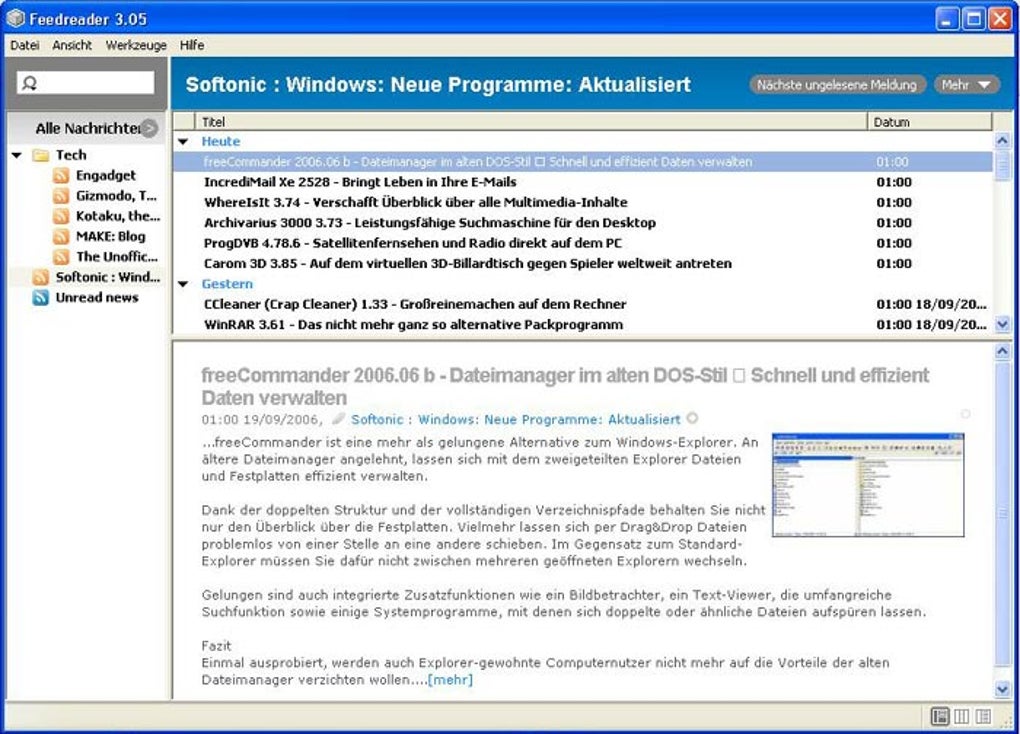Select the IncrediMail Xe 2528 message

pyautogui.click(x=583, y=182)
